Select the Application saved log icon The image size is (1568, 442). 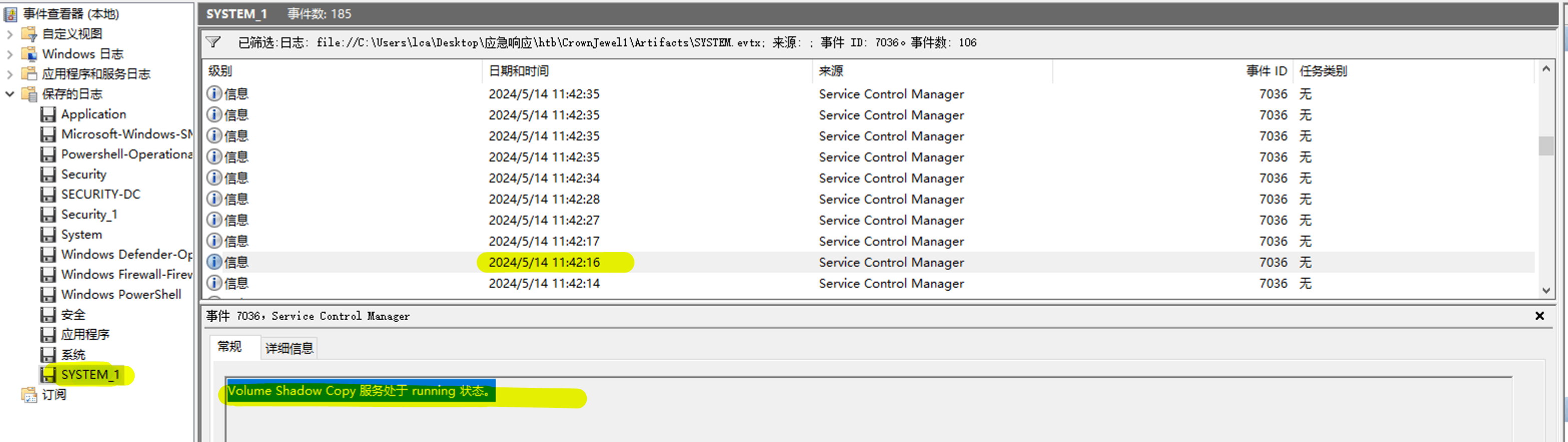[x=48, y=115]
